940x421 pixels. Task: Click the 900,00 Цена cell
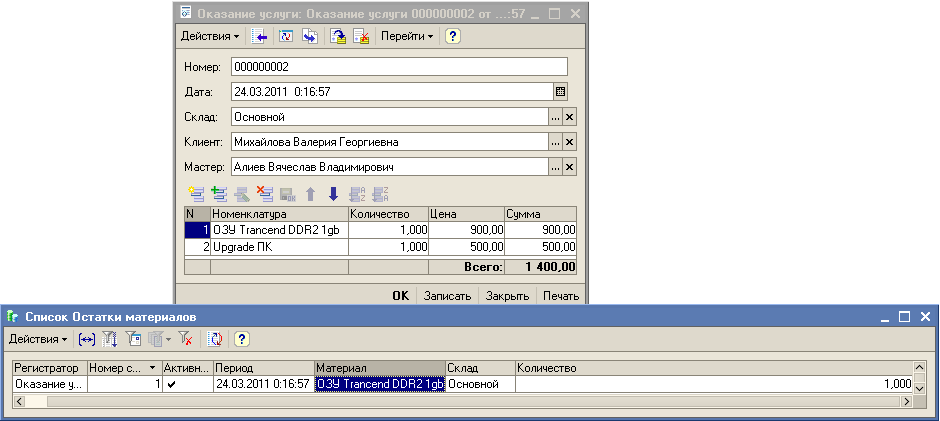466,230
